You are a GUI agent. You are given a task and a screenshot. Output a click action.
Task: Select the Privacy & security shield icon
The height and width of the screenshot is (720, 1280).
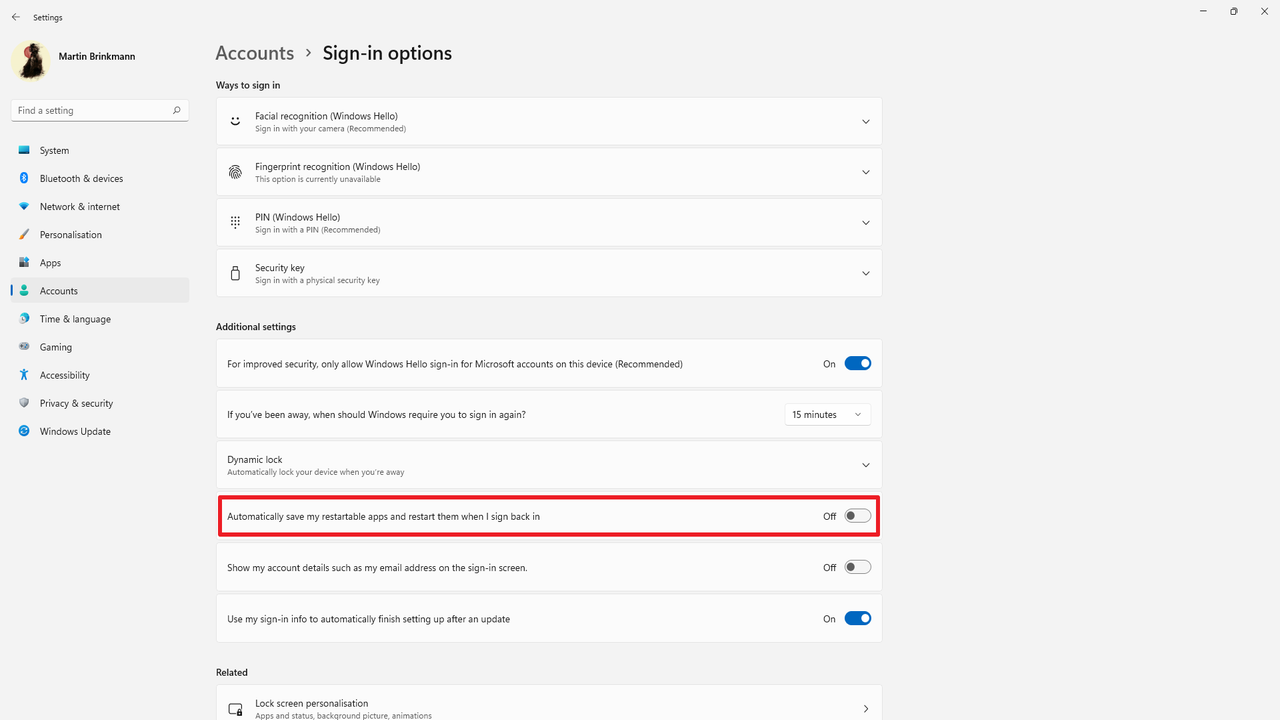click(23, 403)
